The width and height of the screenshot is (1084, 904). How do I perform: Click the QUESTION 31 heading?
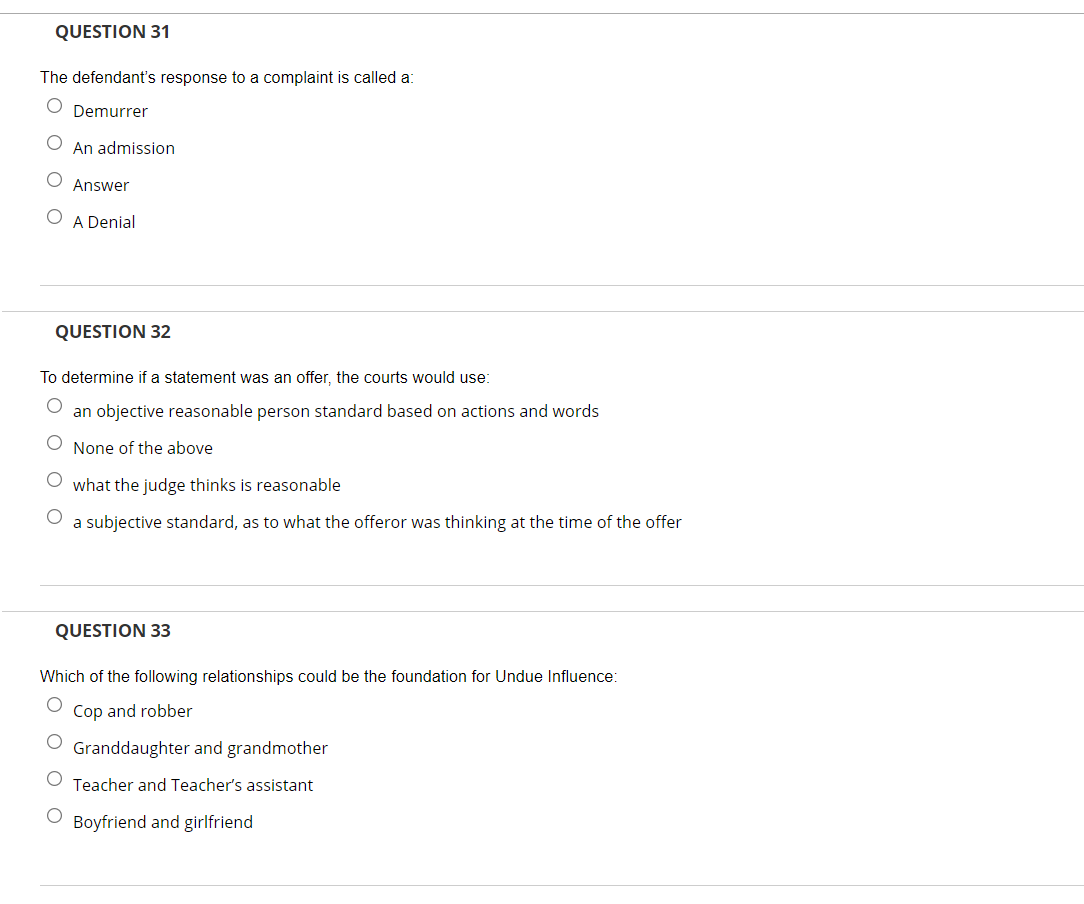(x=112, y=32)
